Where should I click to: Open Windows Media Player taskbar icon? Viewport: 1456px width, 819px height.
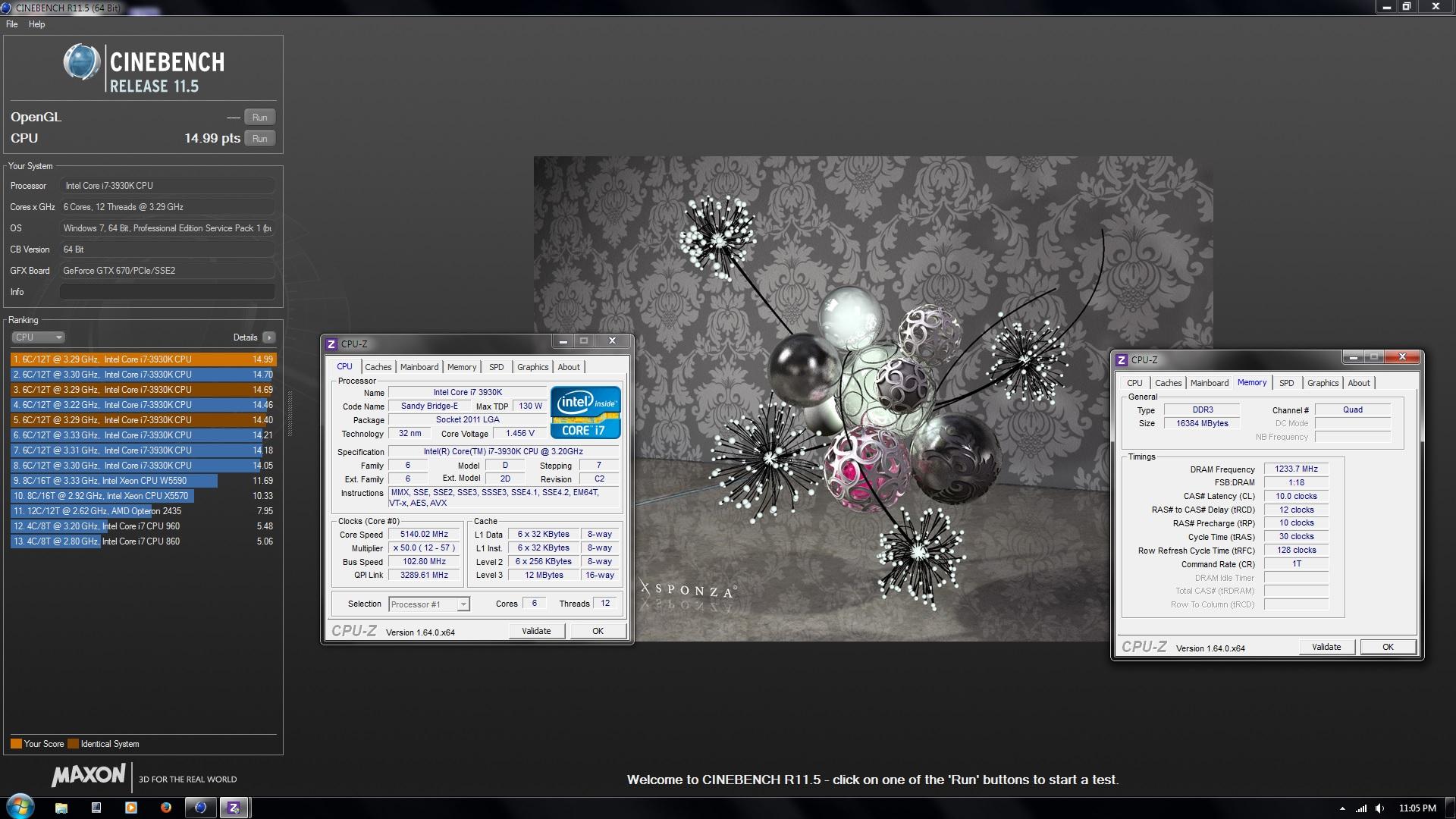(x=131, y=808)
